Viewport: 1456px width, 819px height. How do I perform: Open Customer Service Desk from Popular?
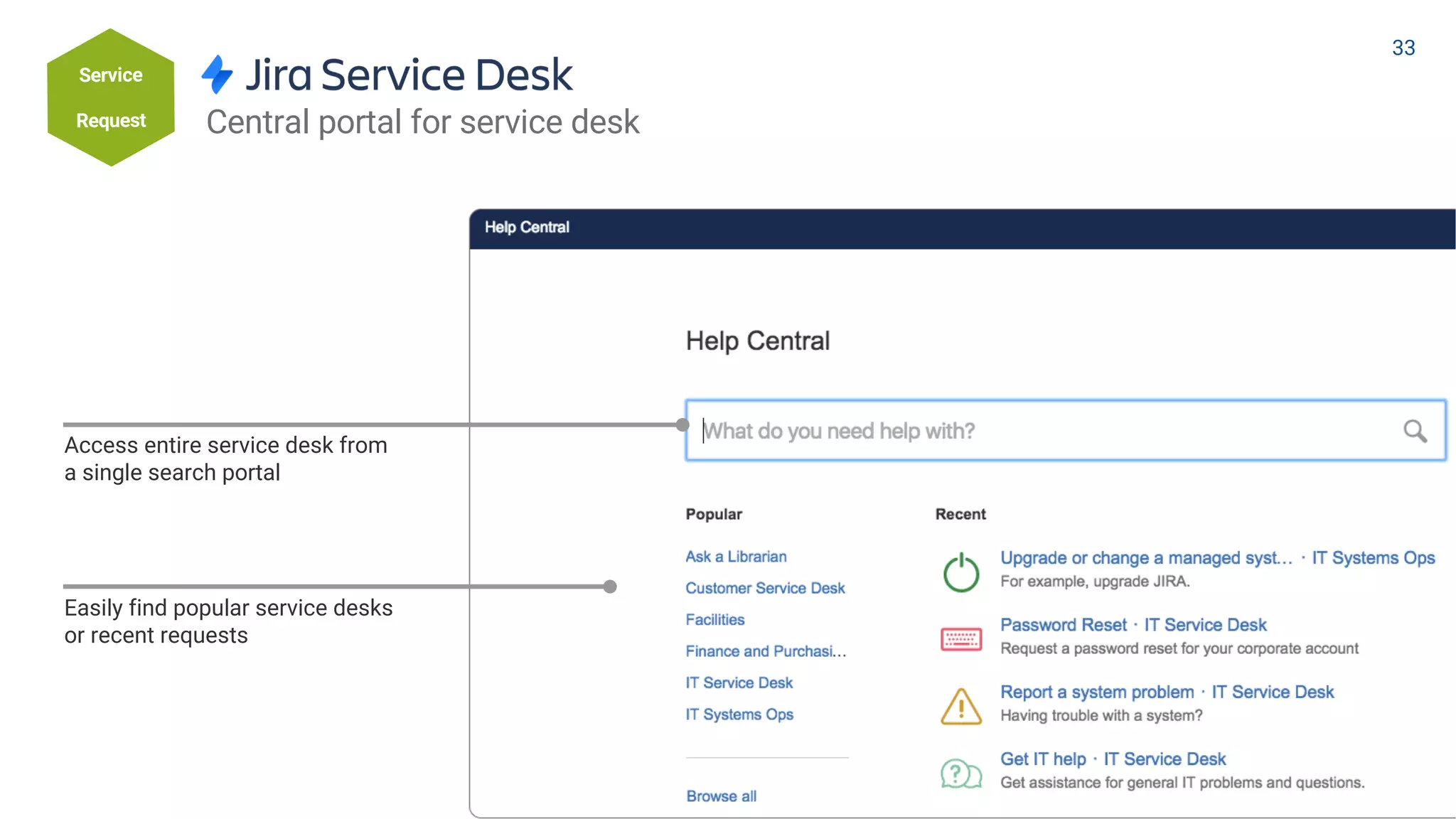pyautogui.click(x=765, y=588)
